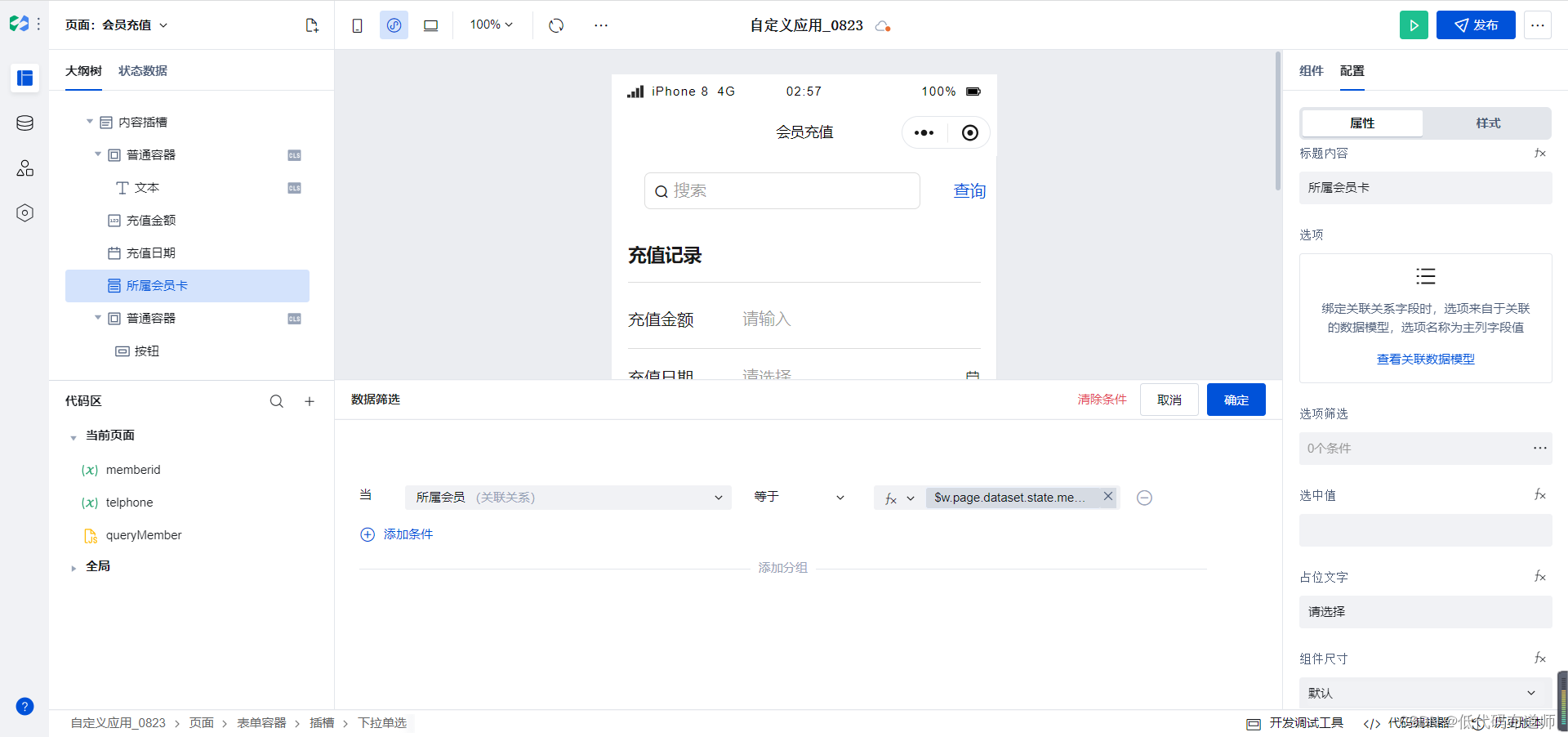Open the fx value type dropdown
This screenshot has width=1568, height=737.
[899, 498]
